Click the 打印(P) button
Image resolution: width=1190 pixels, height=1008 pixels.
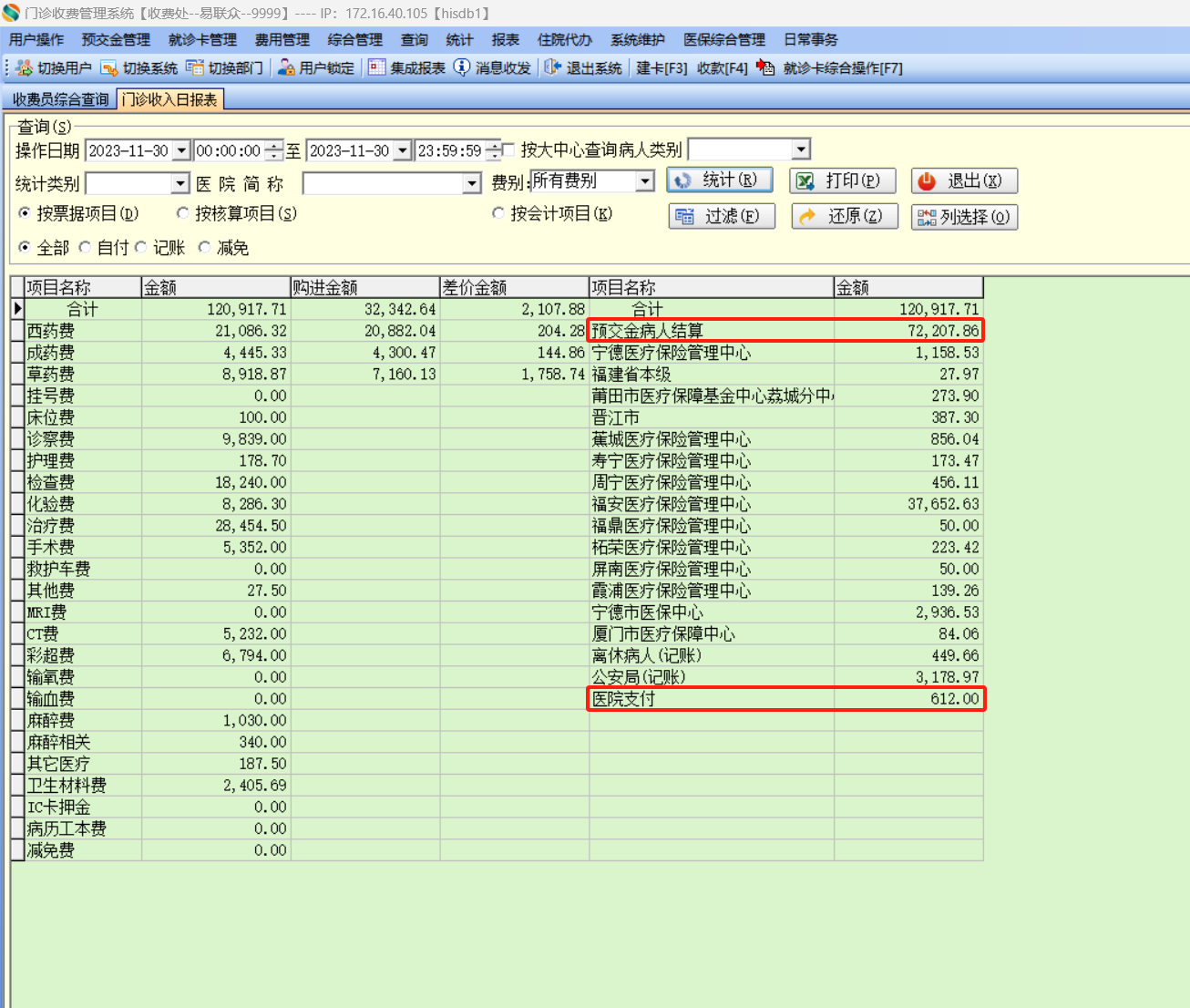point(843,180)
